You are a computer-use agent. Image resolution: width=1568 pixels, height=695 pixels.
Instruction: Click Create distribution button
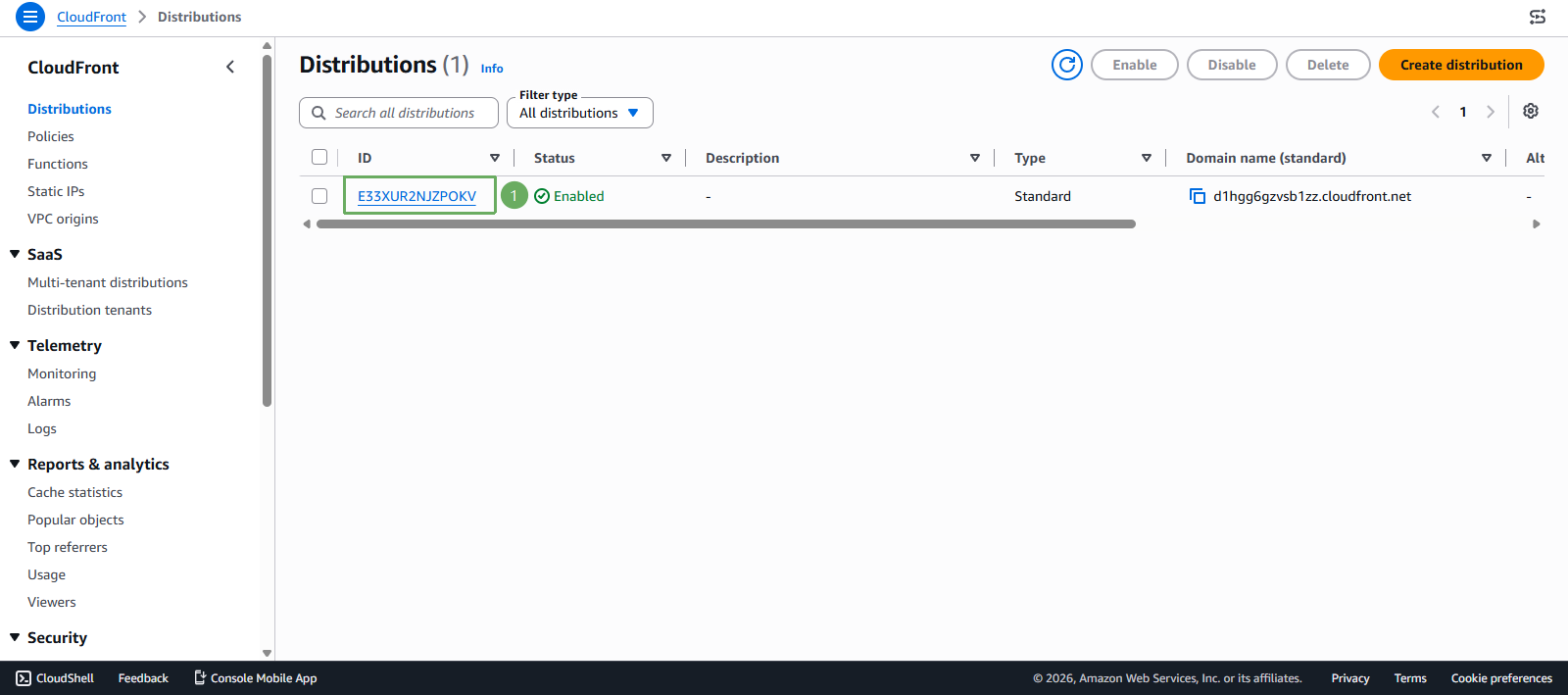click(1461, 65)
